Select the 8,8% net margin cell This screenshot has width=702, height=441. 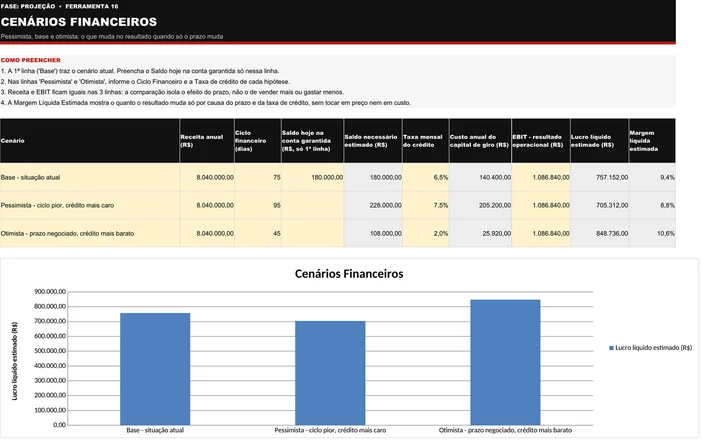[x=652, y=205]
